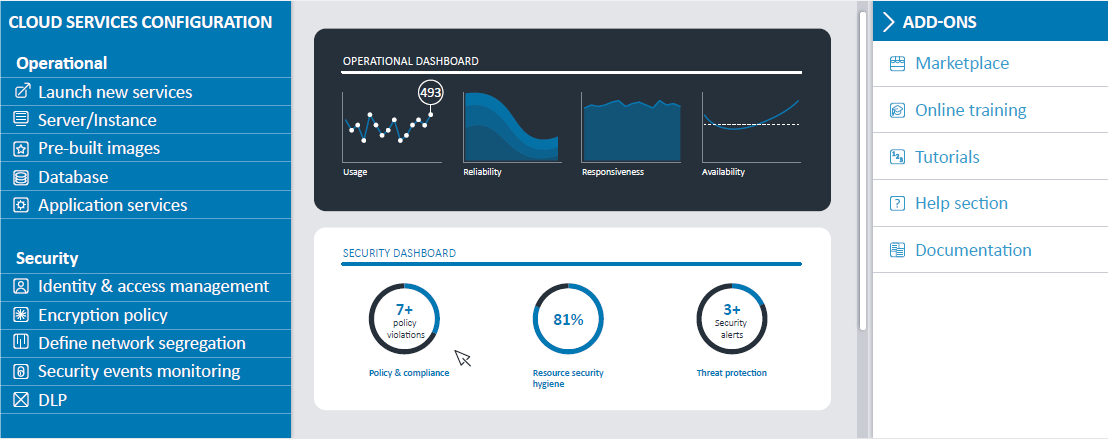Click the vertical scrollbar beside the dashboards
The height and width of the screenshot is (443, 1108).
pos(862,170)
